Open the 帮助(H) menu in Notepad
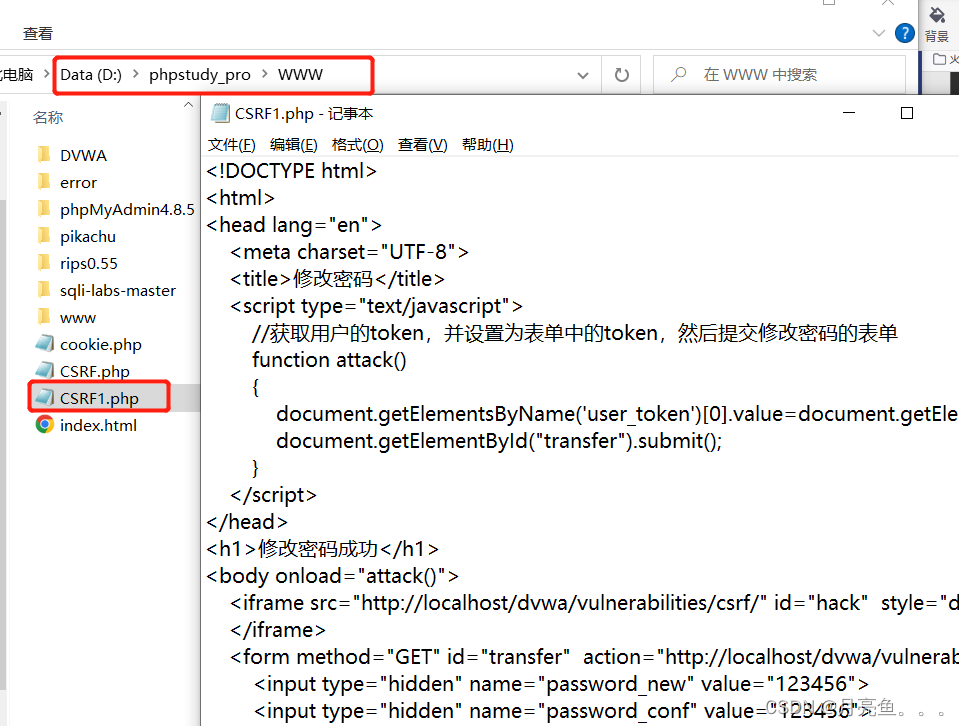The height and width of the screenshot is (726, 959). click(487, 145)
